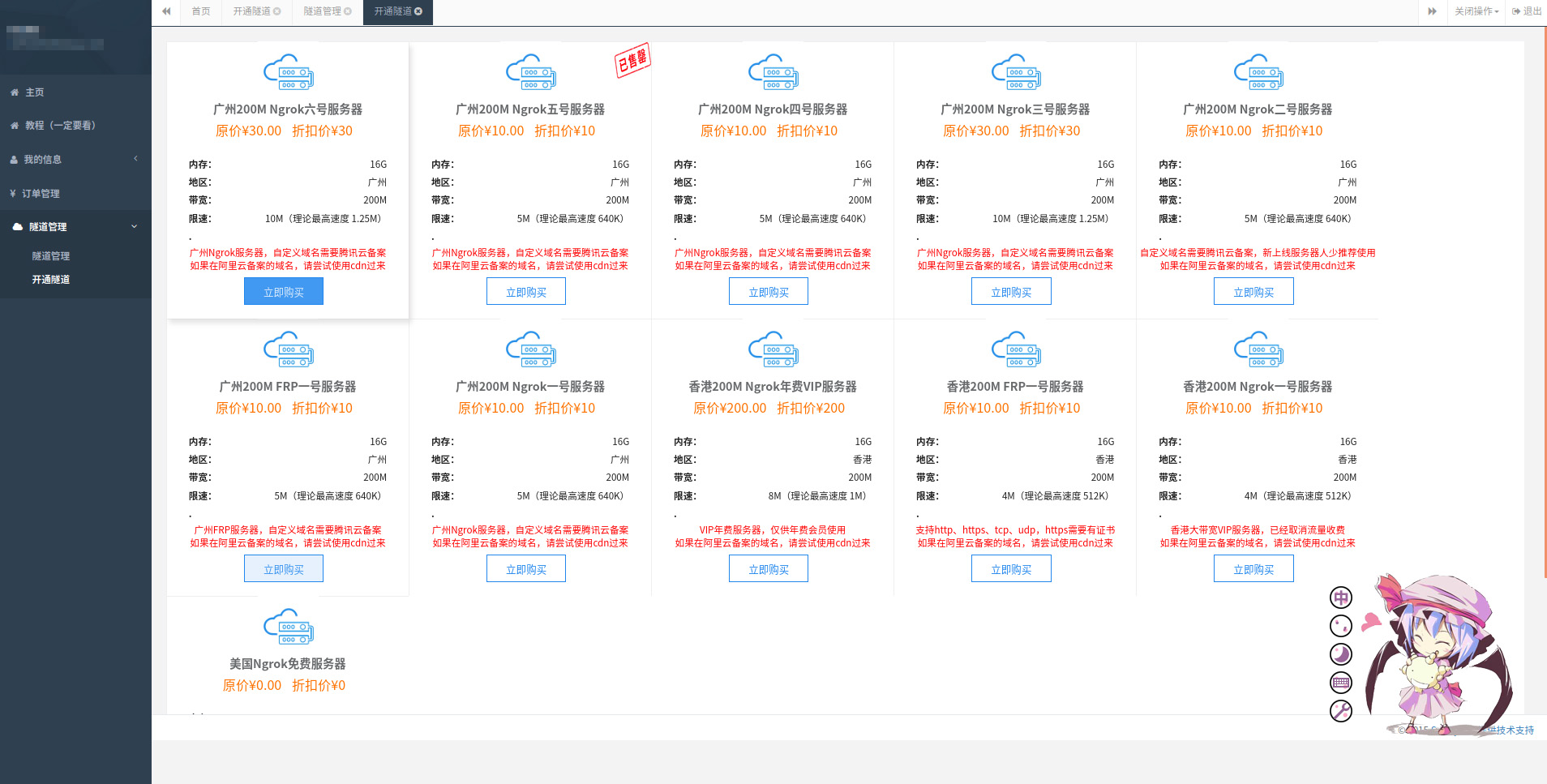This screenshot has width=1547, height=784.
Task: Click 8M（理论最高速度 1M）speed limit text
Action: coord(817,496)
